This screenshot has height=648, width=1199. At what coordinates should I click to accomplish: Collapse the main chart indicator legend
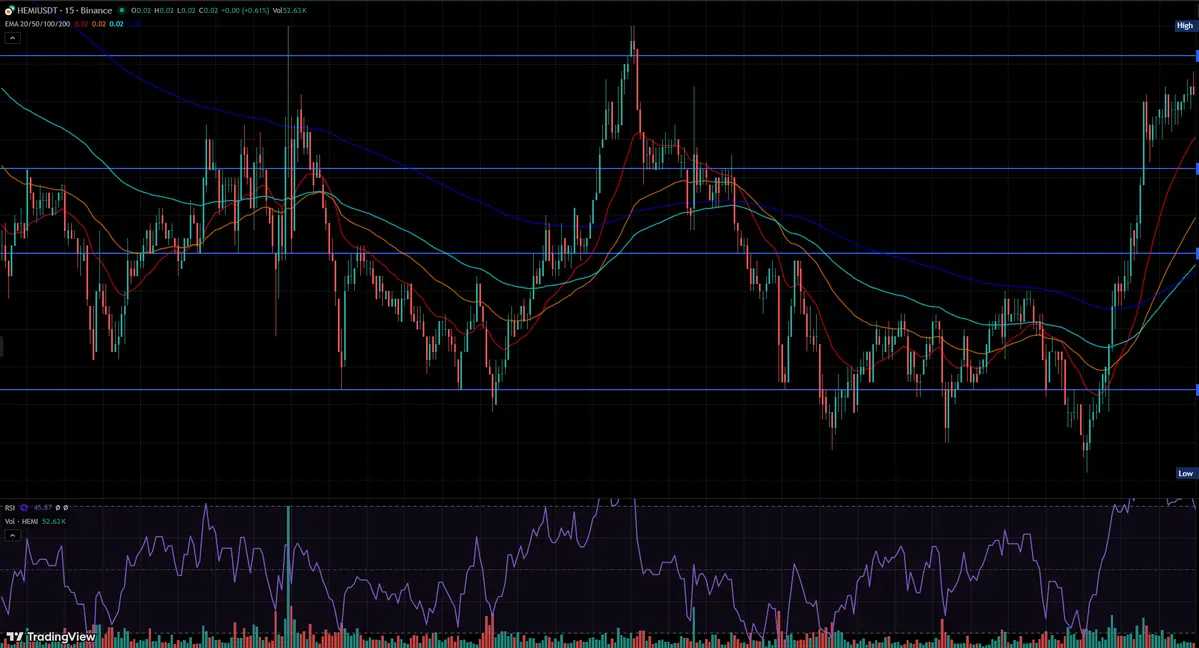[x=12, y=37]
